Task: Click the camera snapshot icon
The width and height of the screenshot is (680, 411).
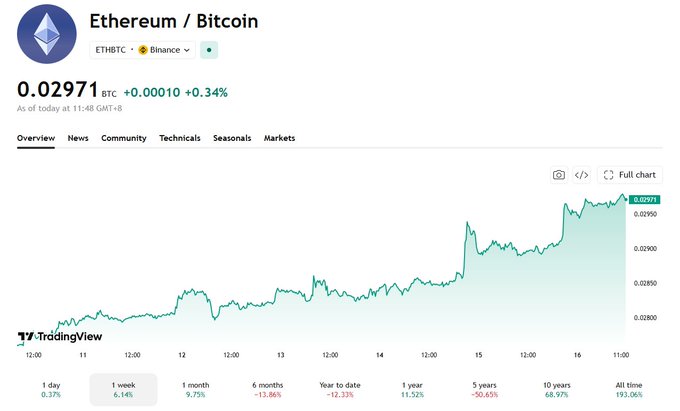Action: coord(559,175)
